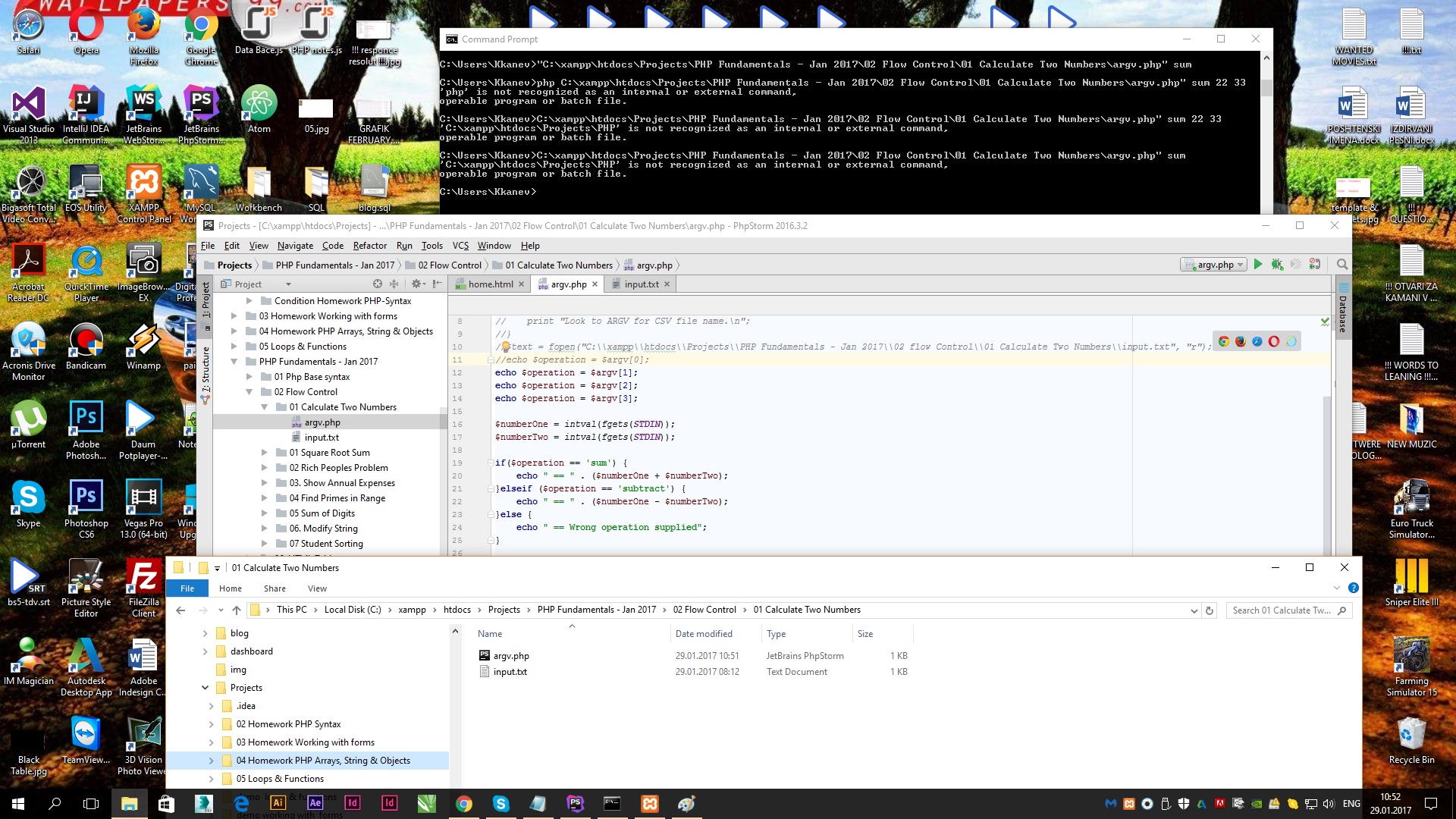Go up one folder in Explorer
This screenshot has height=819, width=1456.
point(237,610)
